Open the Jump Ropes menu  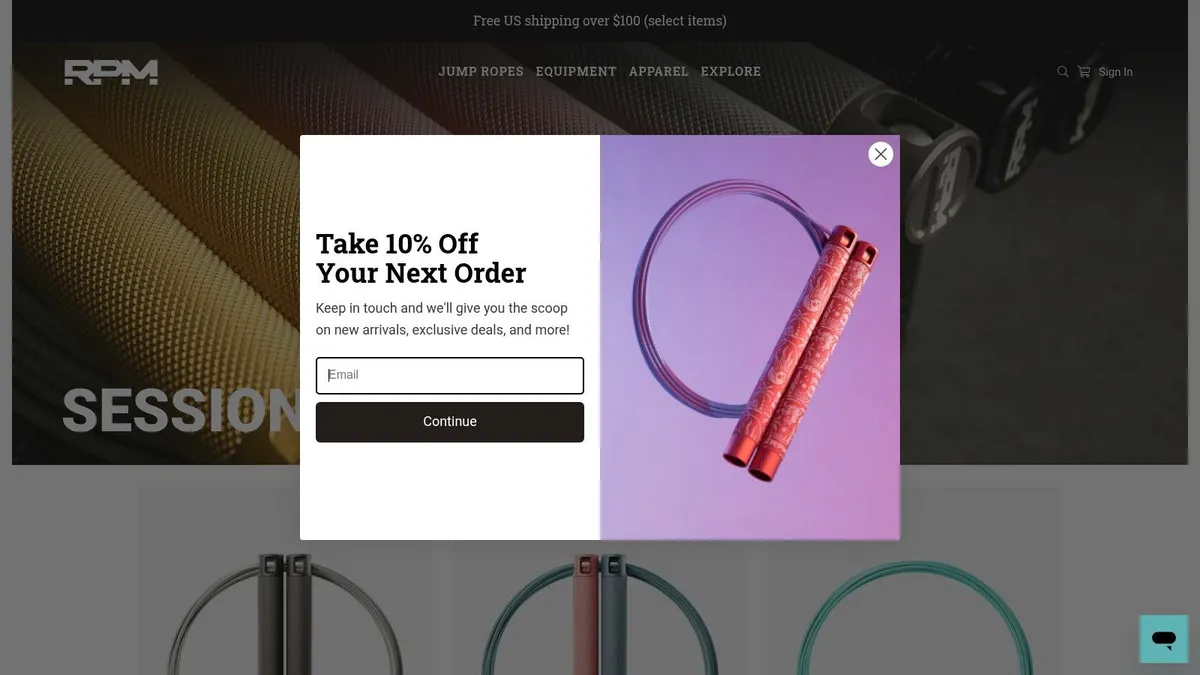481,72
